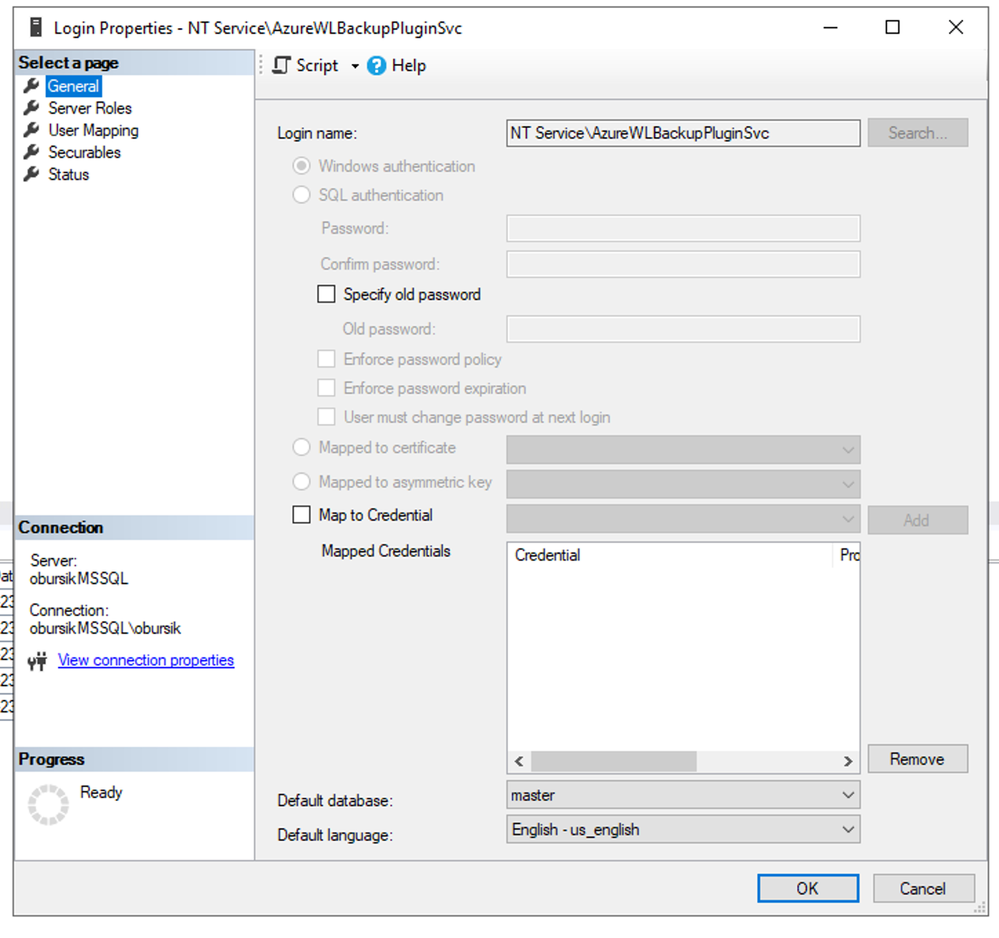The image size is (999, 938).
Task: Click wrench icon next to Status
Action: pyautogui.click(x=32, y=174)
